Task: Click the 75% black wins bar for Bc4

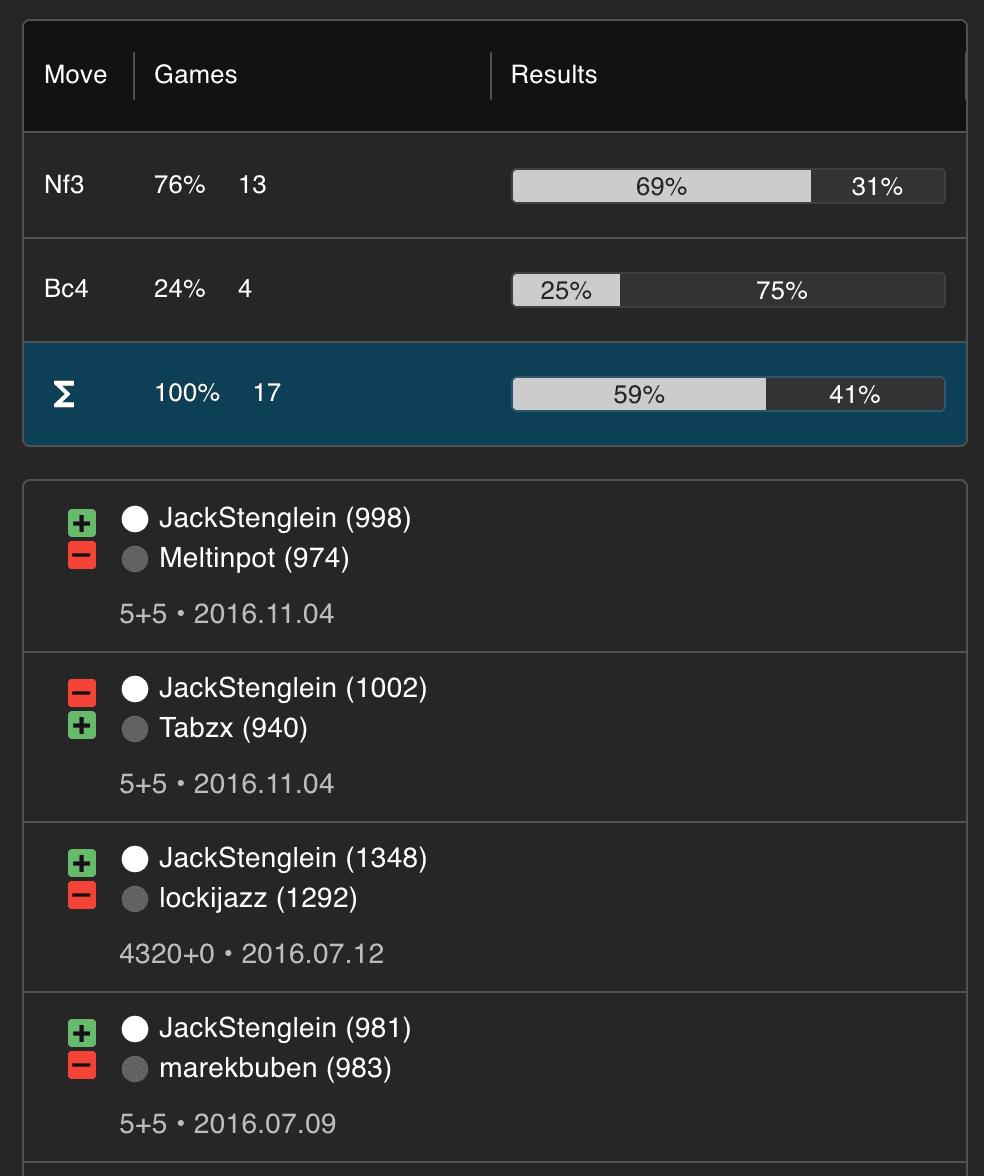Action: [782, 290]
